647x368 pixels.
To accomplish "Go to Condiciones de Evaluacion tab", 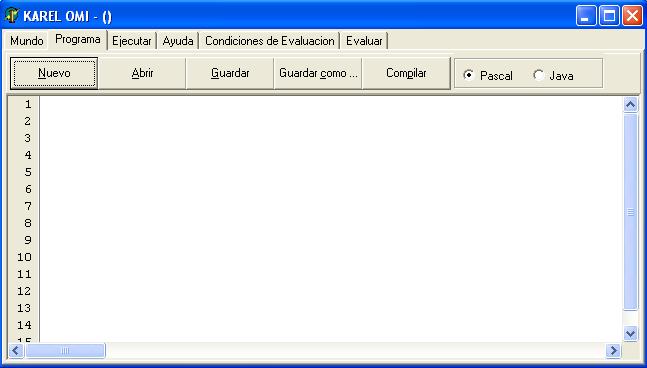I will pos(269,41).
